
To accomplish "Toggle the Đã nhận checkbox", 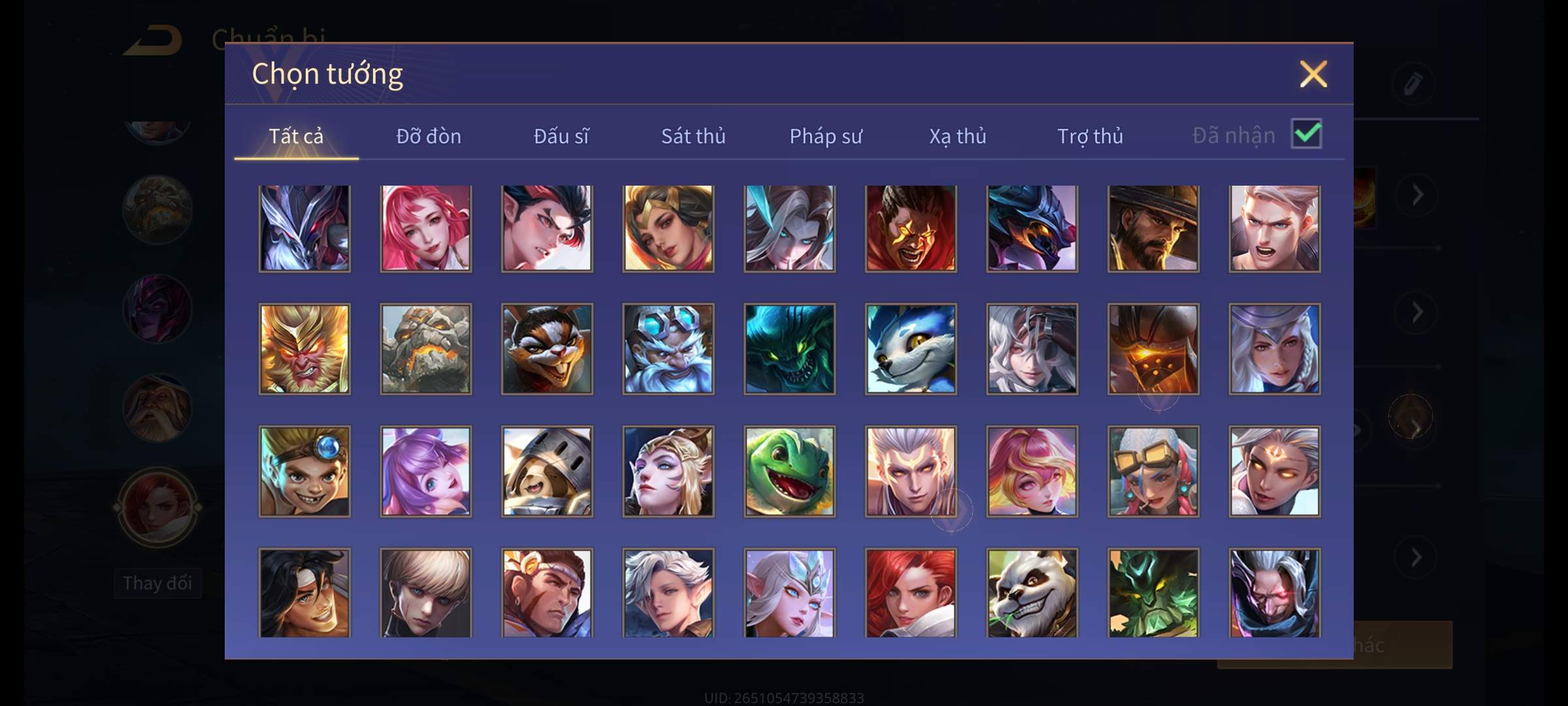I will click(x=1307, y=134).
